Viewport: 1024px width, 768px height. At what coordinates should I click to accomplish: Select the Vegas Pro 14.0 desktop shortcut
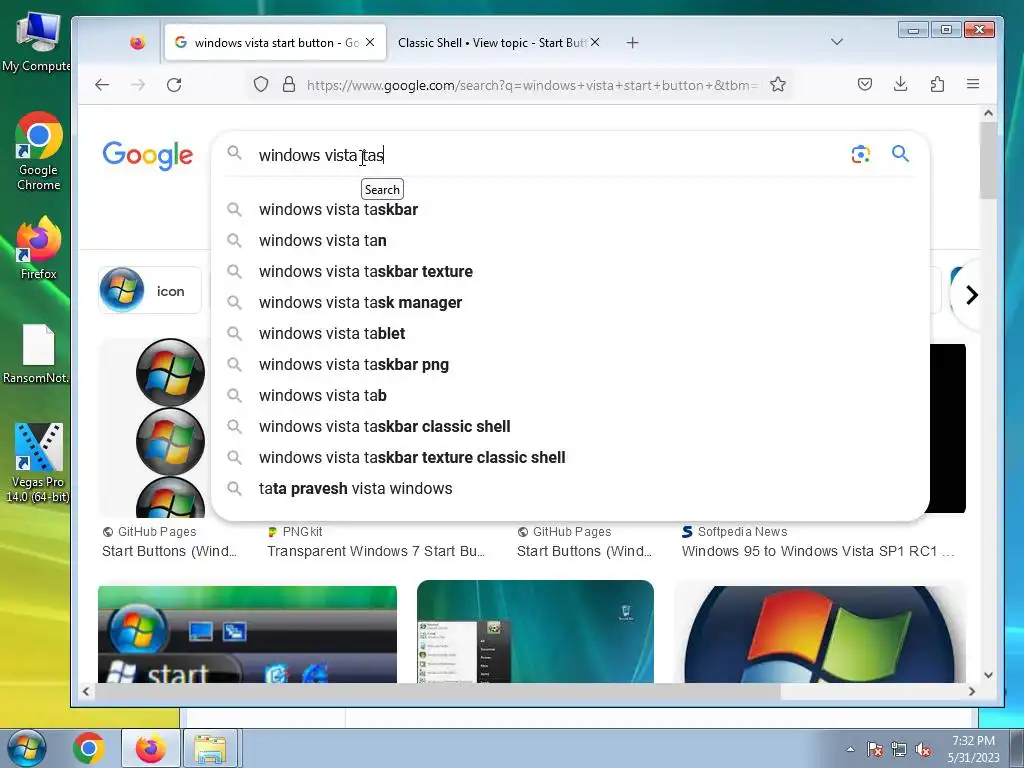[x=37, y=463]
